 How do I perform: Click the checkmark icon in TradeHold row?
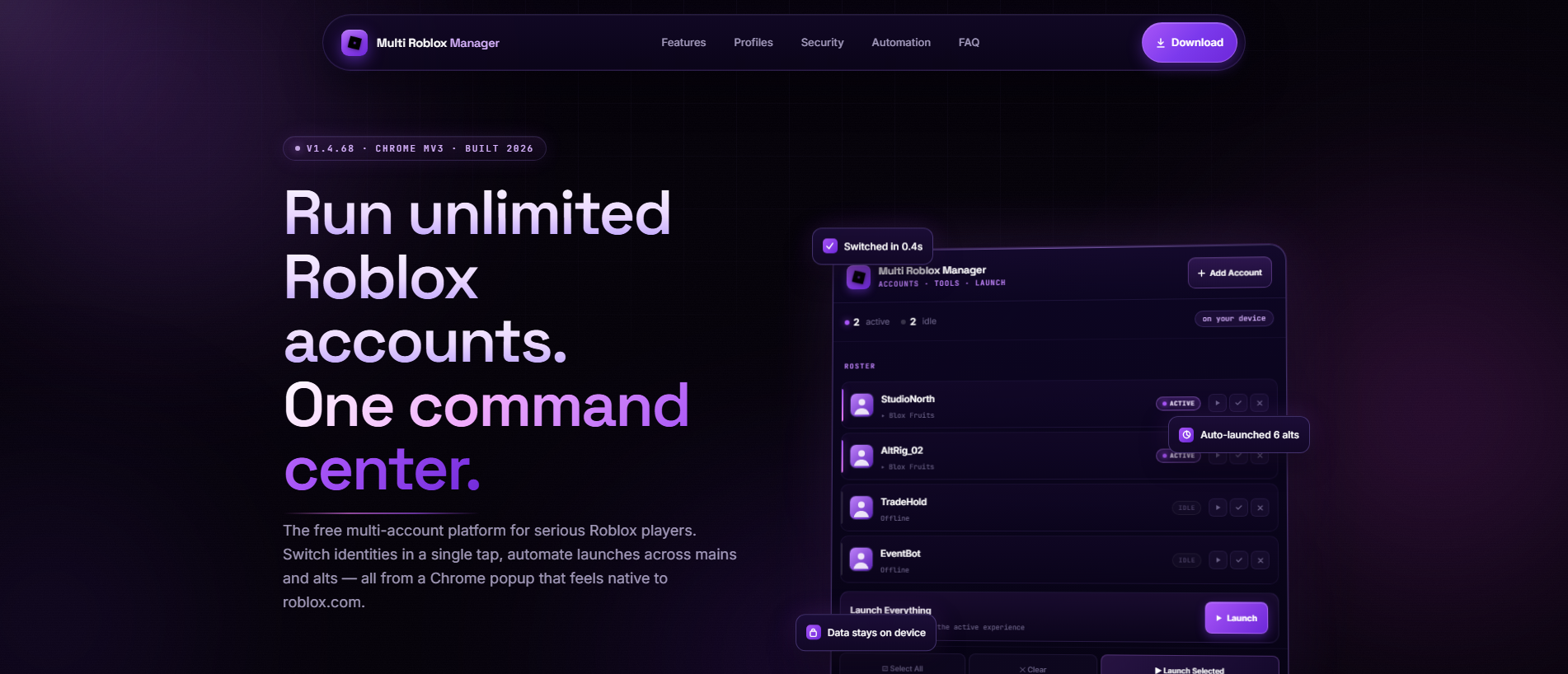(x=1238, y=508)
